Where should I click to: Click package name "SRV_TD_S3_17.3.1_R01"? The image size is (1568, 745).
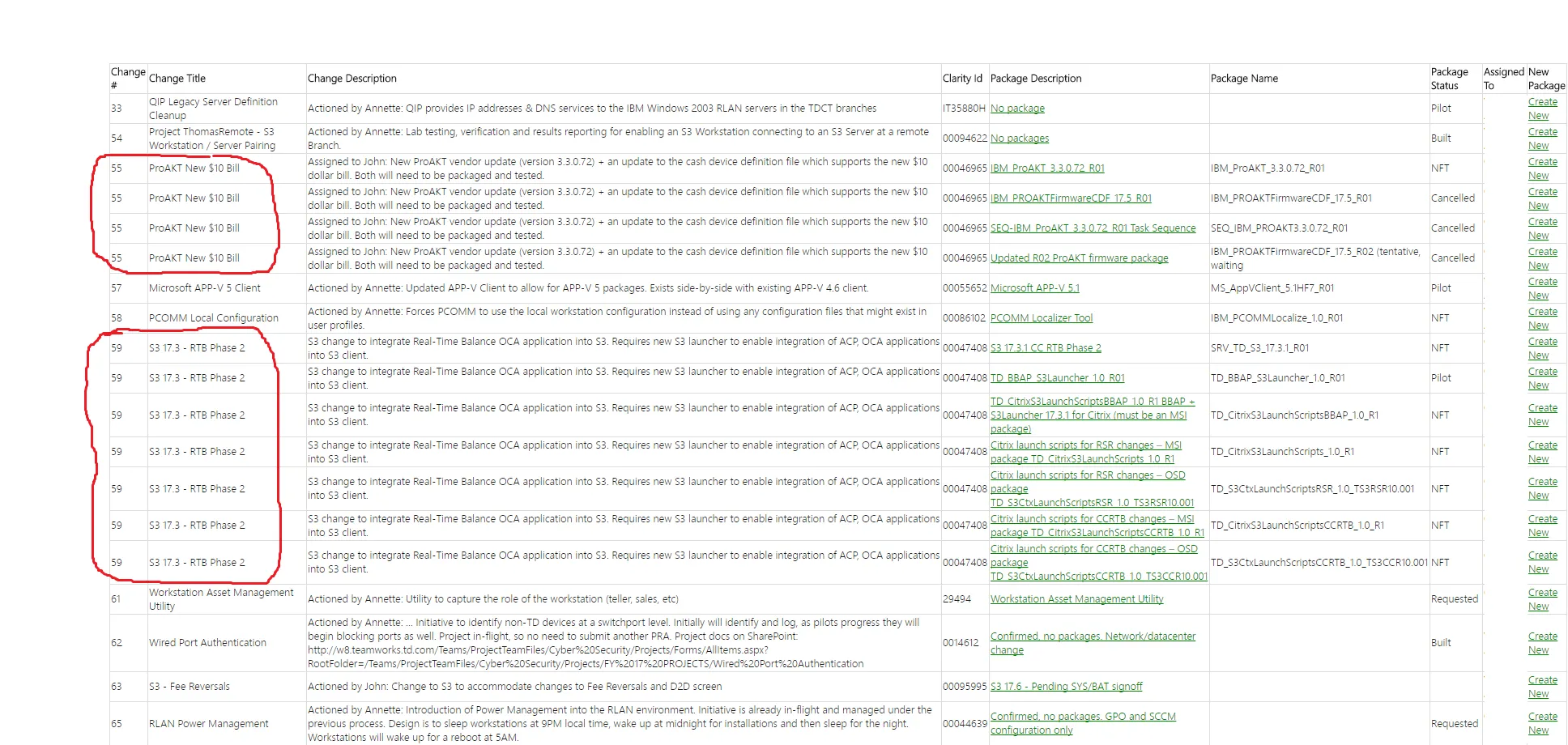(1260, 348)
